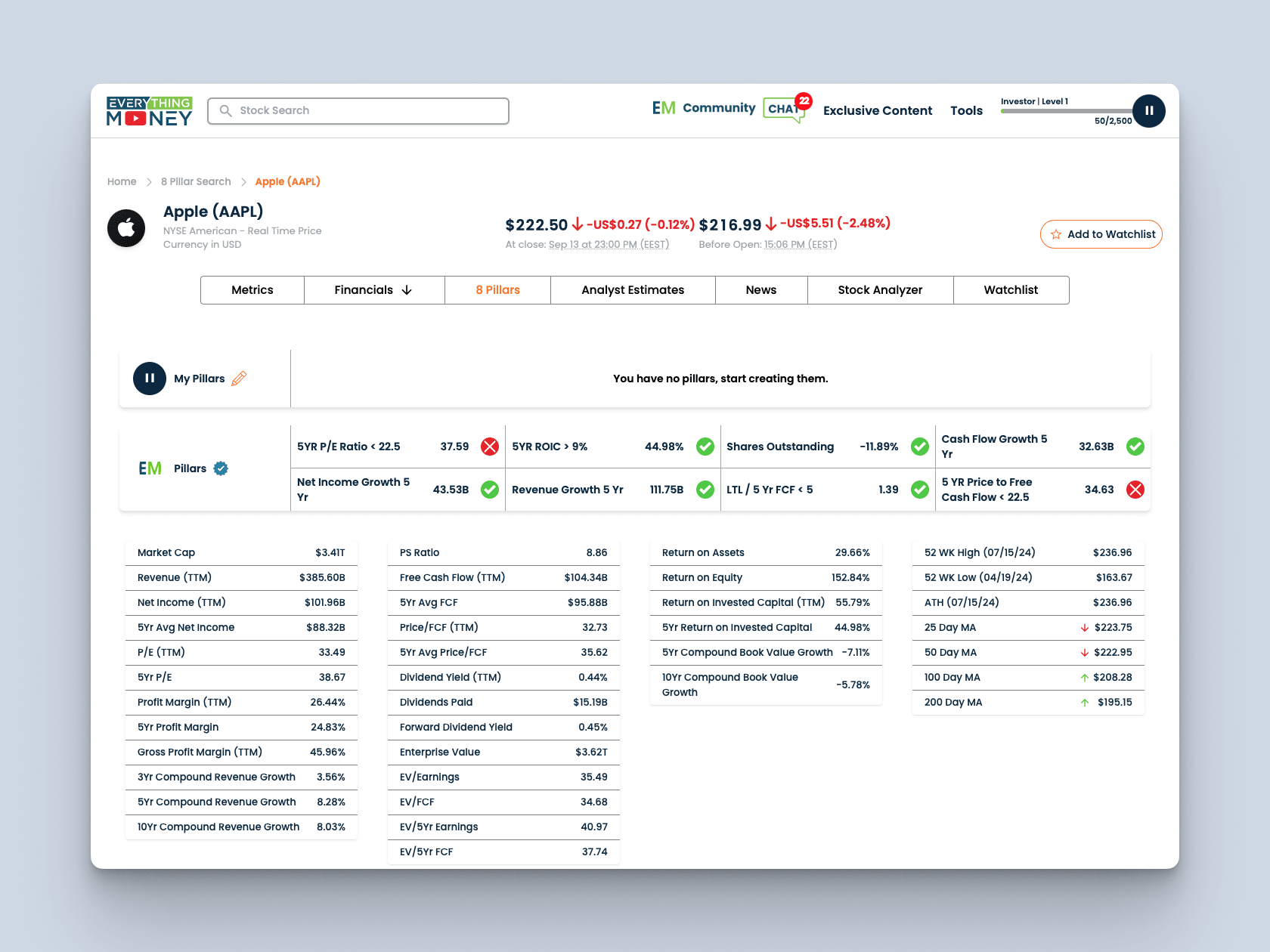Image resolution: width=1270 pixels, height=952 pixels.
Task: Click the Gross Profit Margin (TTM) row
Action: coord(241,753)
